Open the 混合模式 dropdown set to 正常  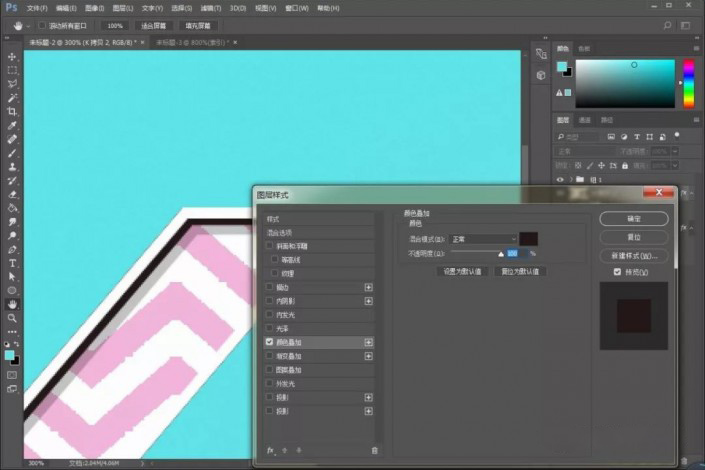pos(483,239)
